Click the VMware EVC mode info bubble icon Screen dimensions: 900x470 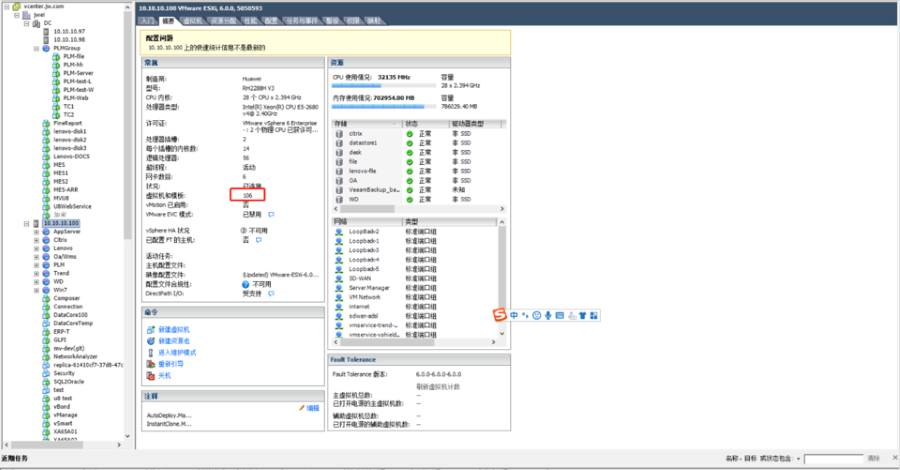[x=271, y=214]
